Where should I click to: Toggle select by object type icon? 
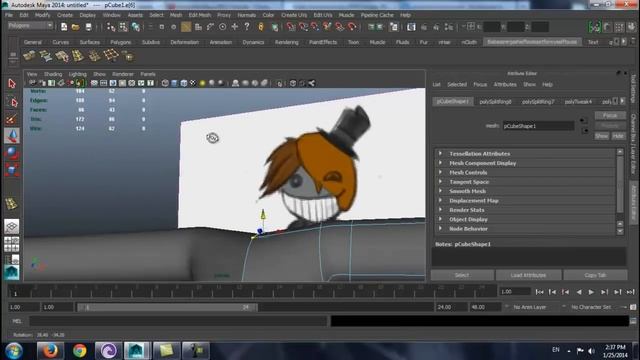(123, 27)
